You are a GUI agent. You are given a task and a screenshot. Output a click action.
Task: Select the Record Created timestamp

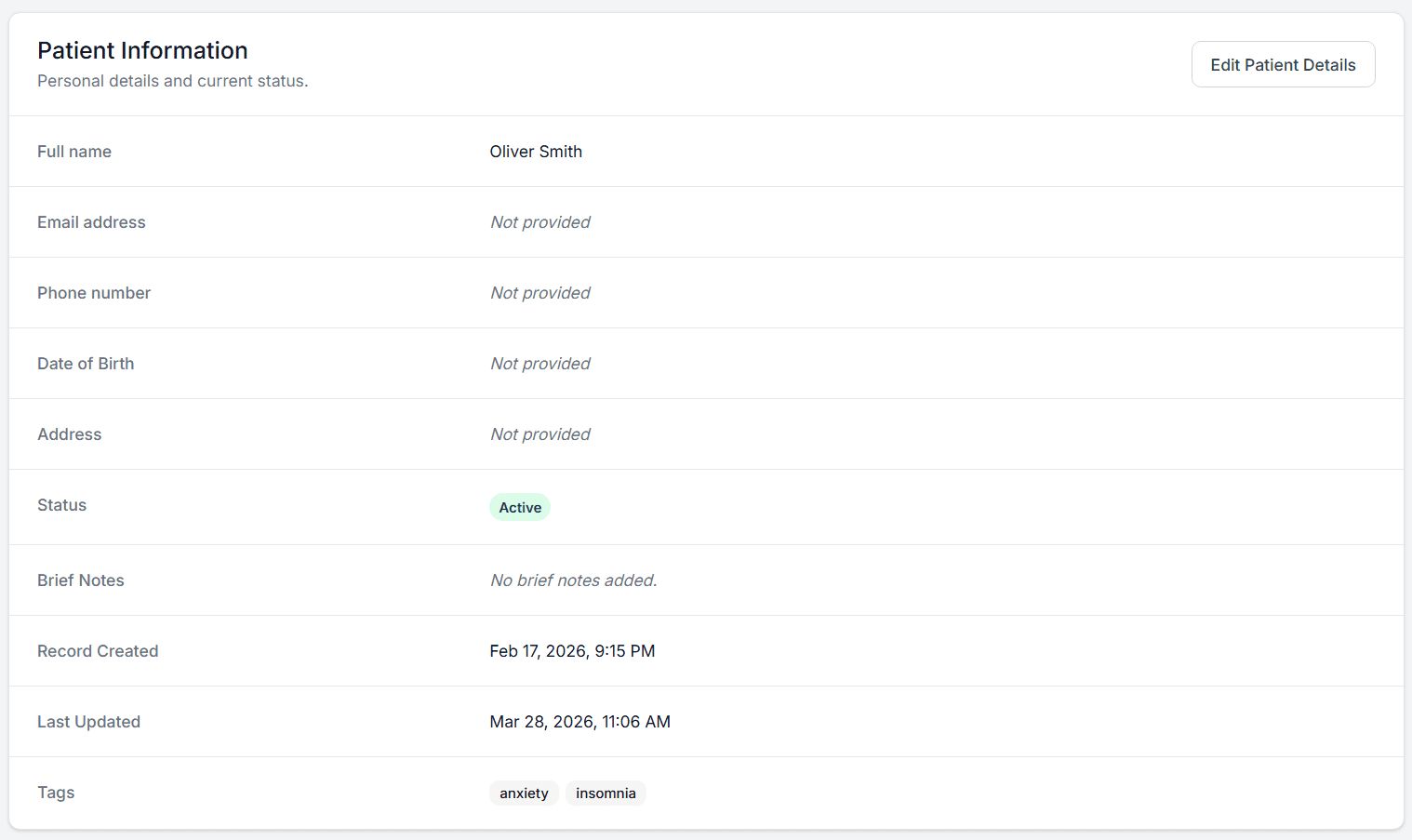tap(572, 650)
